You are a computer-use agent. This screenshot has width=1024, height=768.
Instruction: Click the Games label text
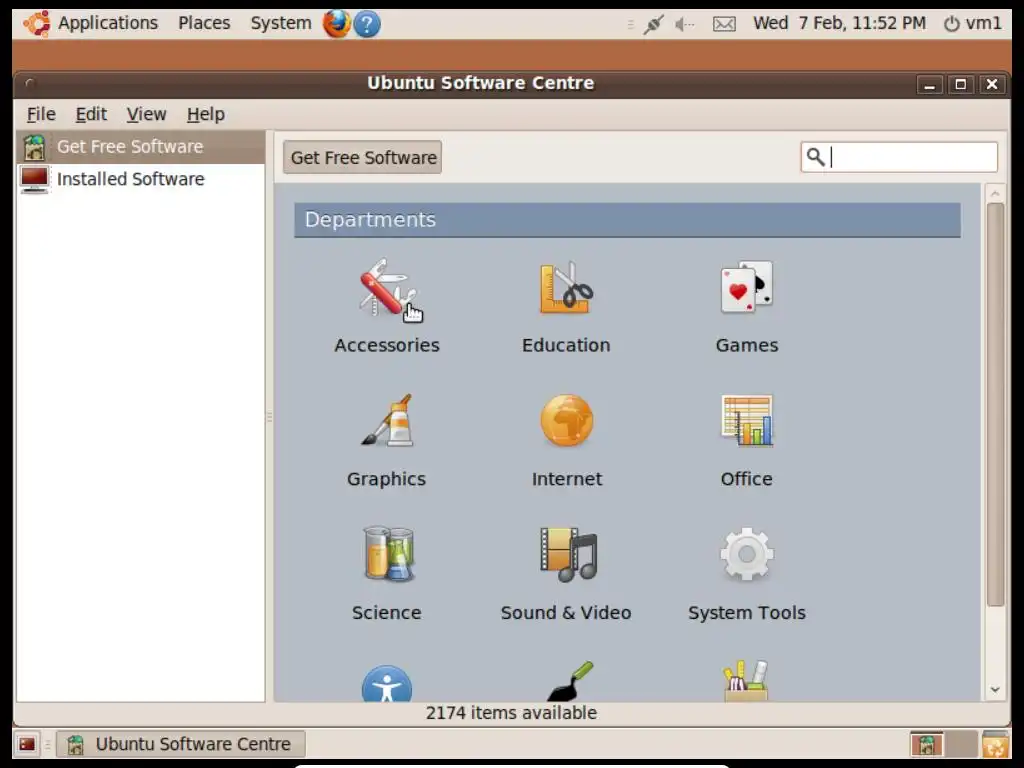tap(746, 345)
